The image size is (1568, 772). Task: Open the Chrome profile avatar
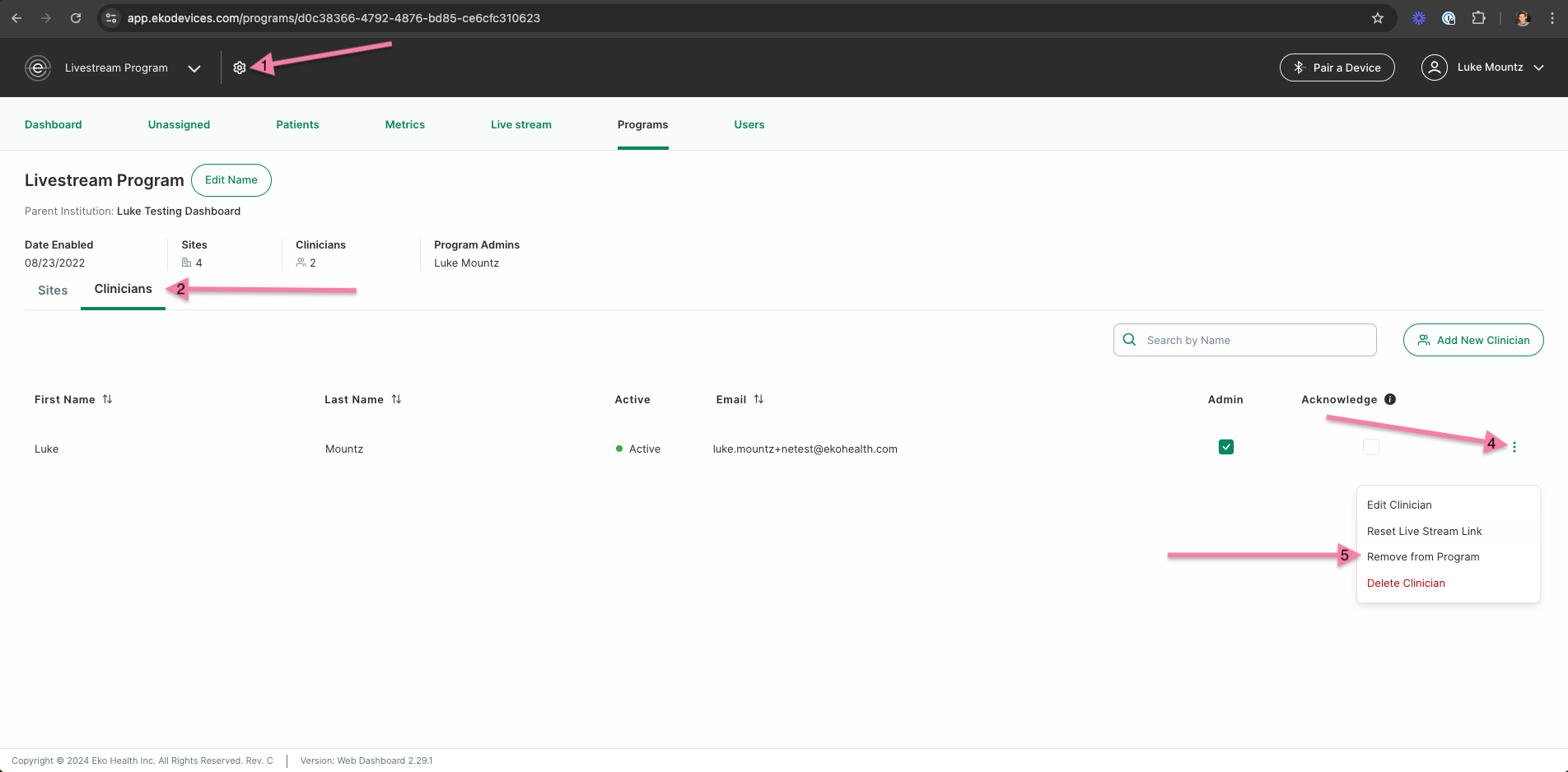point(1523,18)
